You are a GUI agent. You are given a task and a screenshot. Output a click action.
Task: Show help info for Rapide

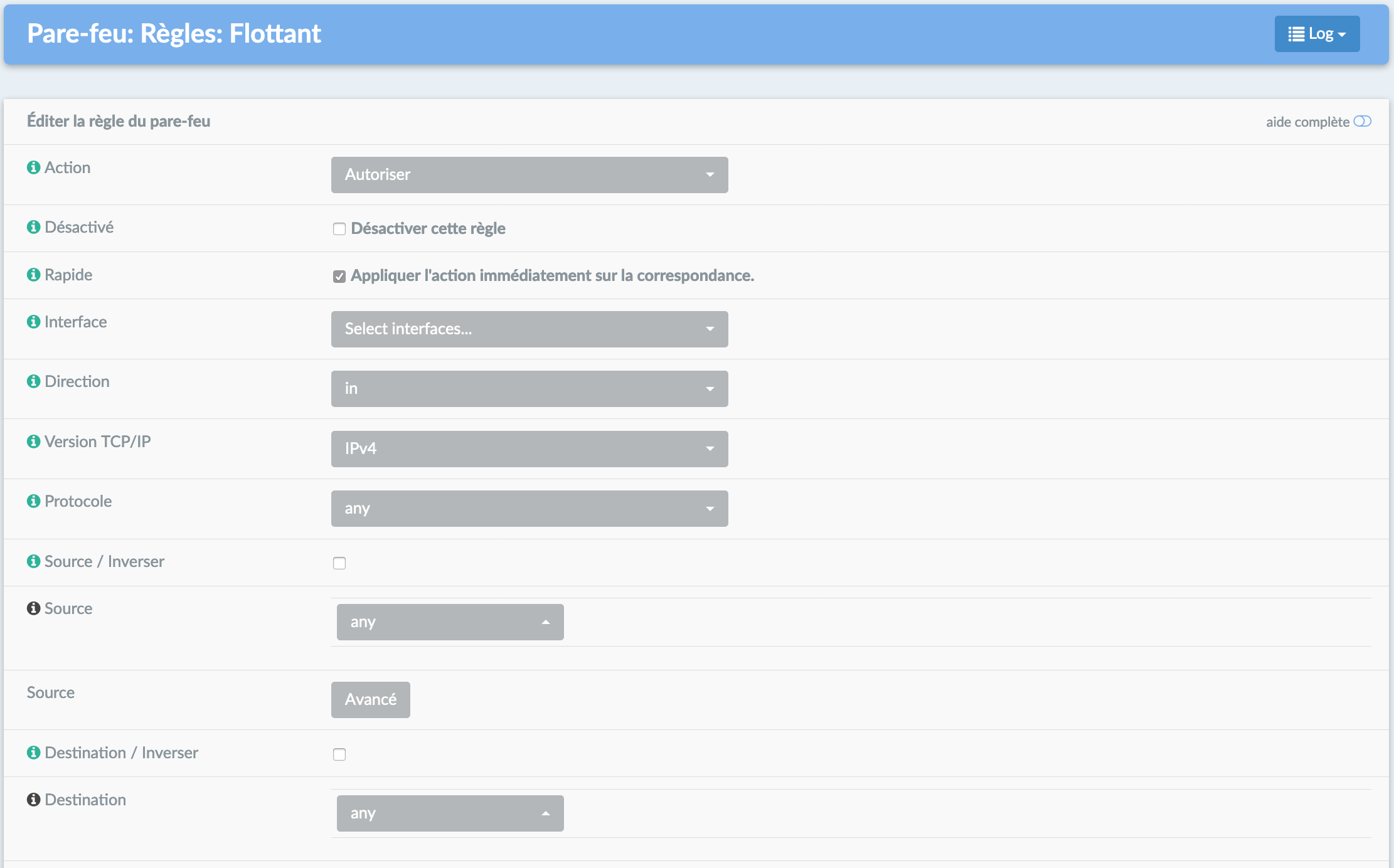[x=34, y=275]
